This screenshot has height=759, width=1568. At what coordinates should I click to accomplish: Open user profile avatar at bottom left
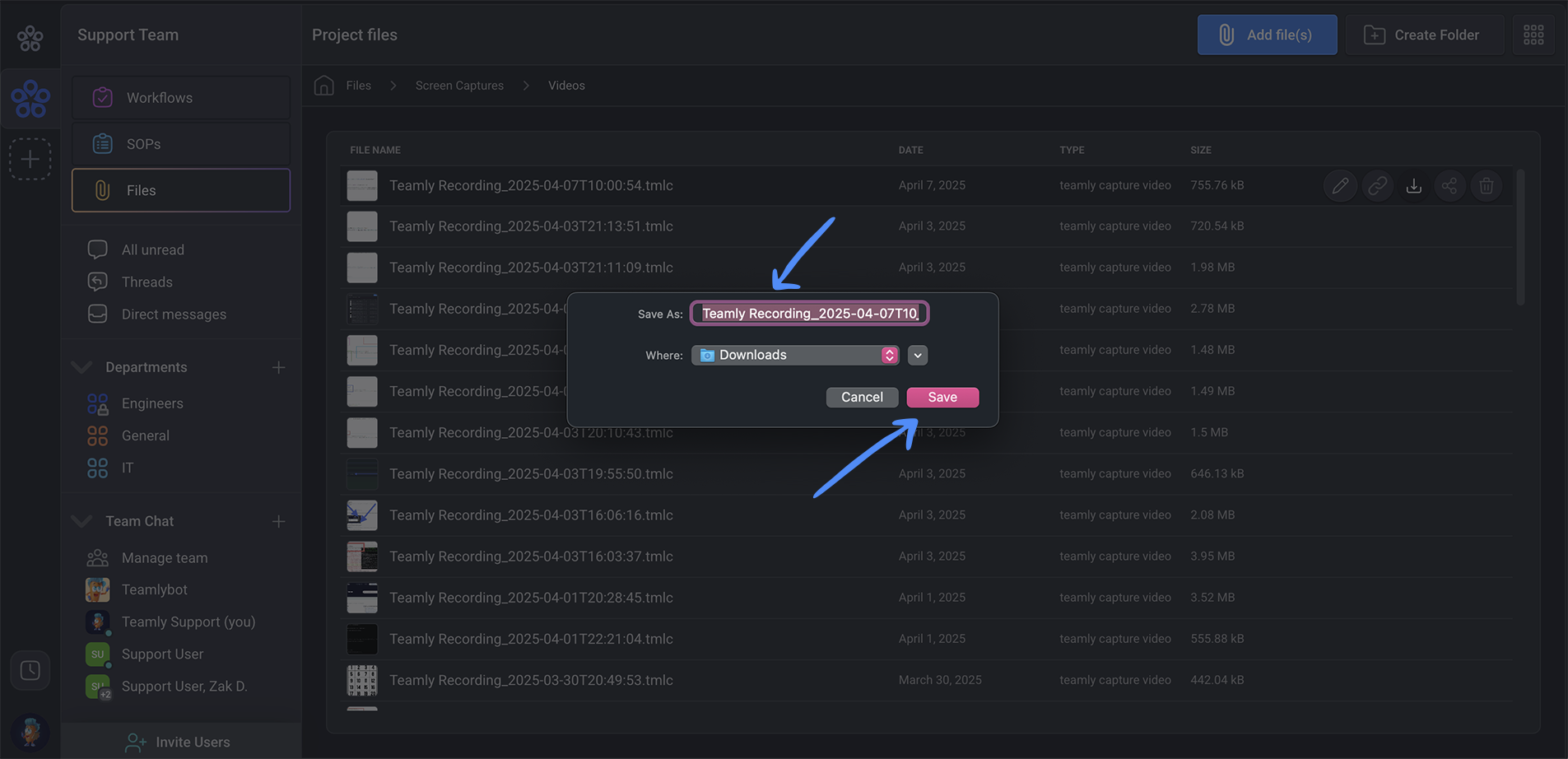point(30,732)
